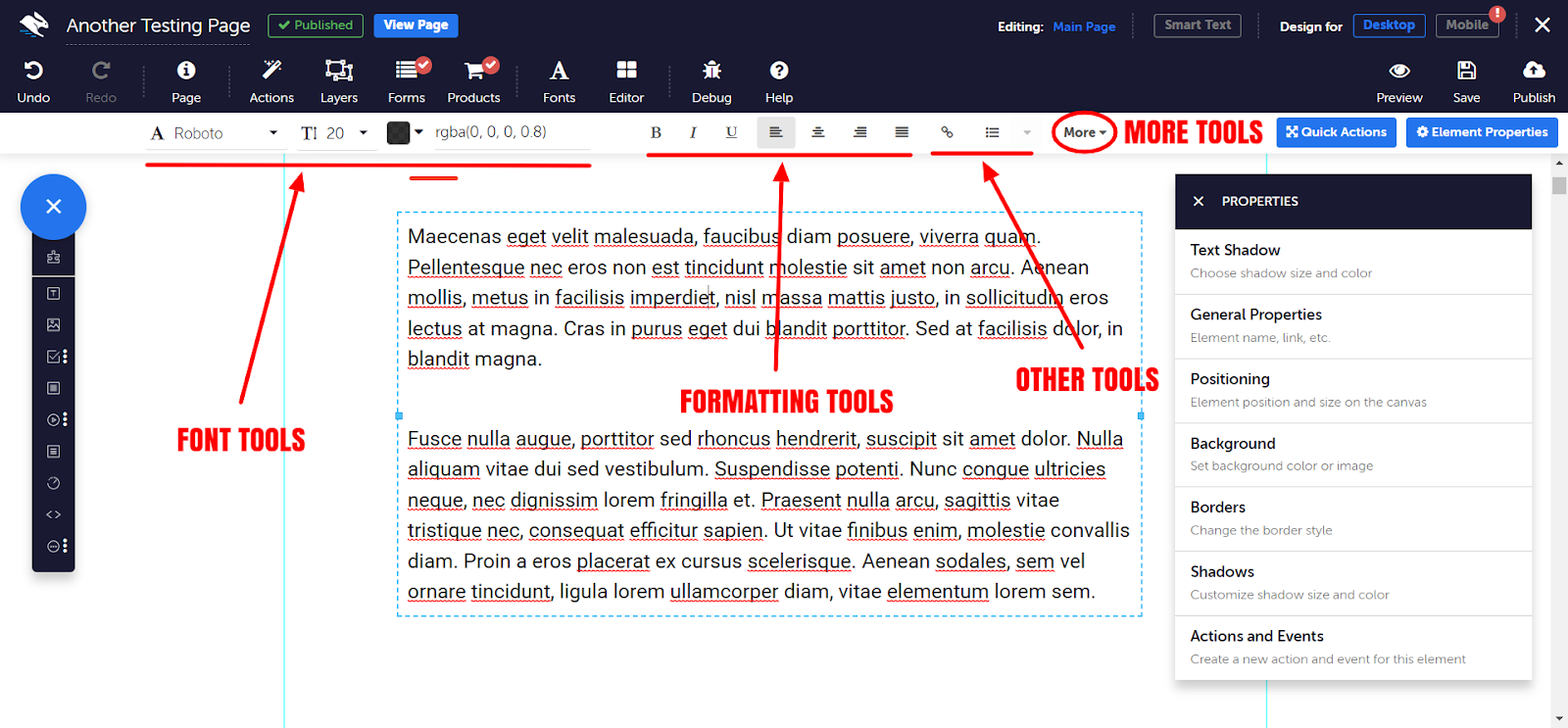Align text center
Screen dimensions: 1568x728
[x=817, y=132]
